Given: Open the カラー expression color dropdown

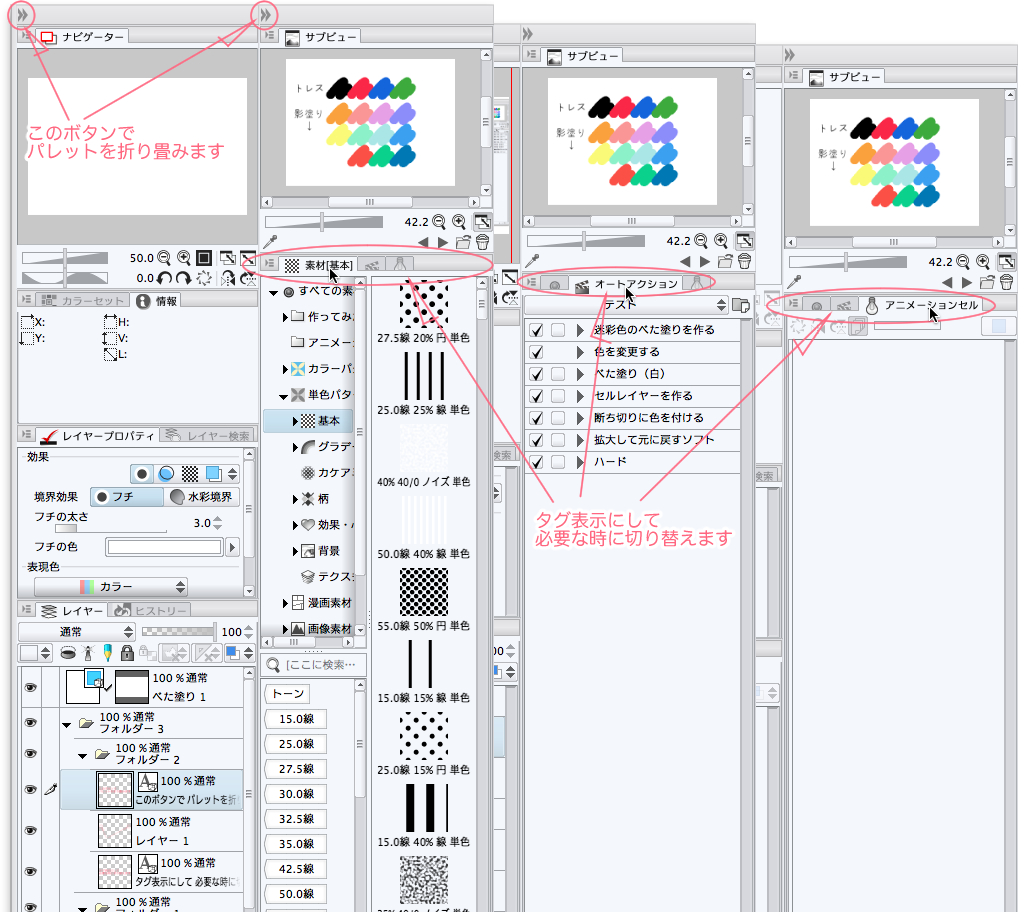Looking at the screenshot, I should pos(111,586).
